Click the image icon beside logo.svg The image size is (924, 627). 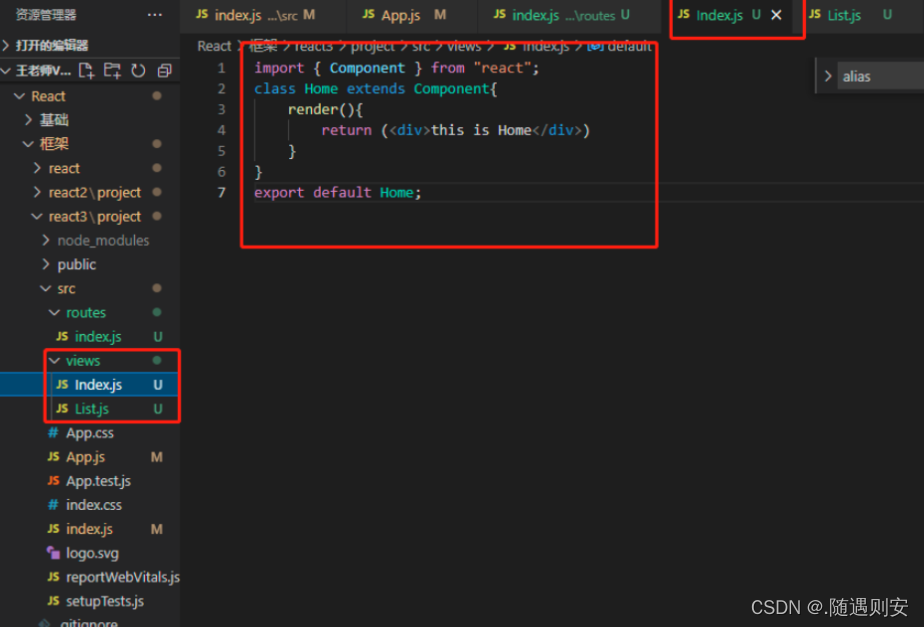(x=53, y=553)
